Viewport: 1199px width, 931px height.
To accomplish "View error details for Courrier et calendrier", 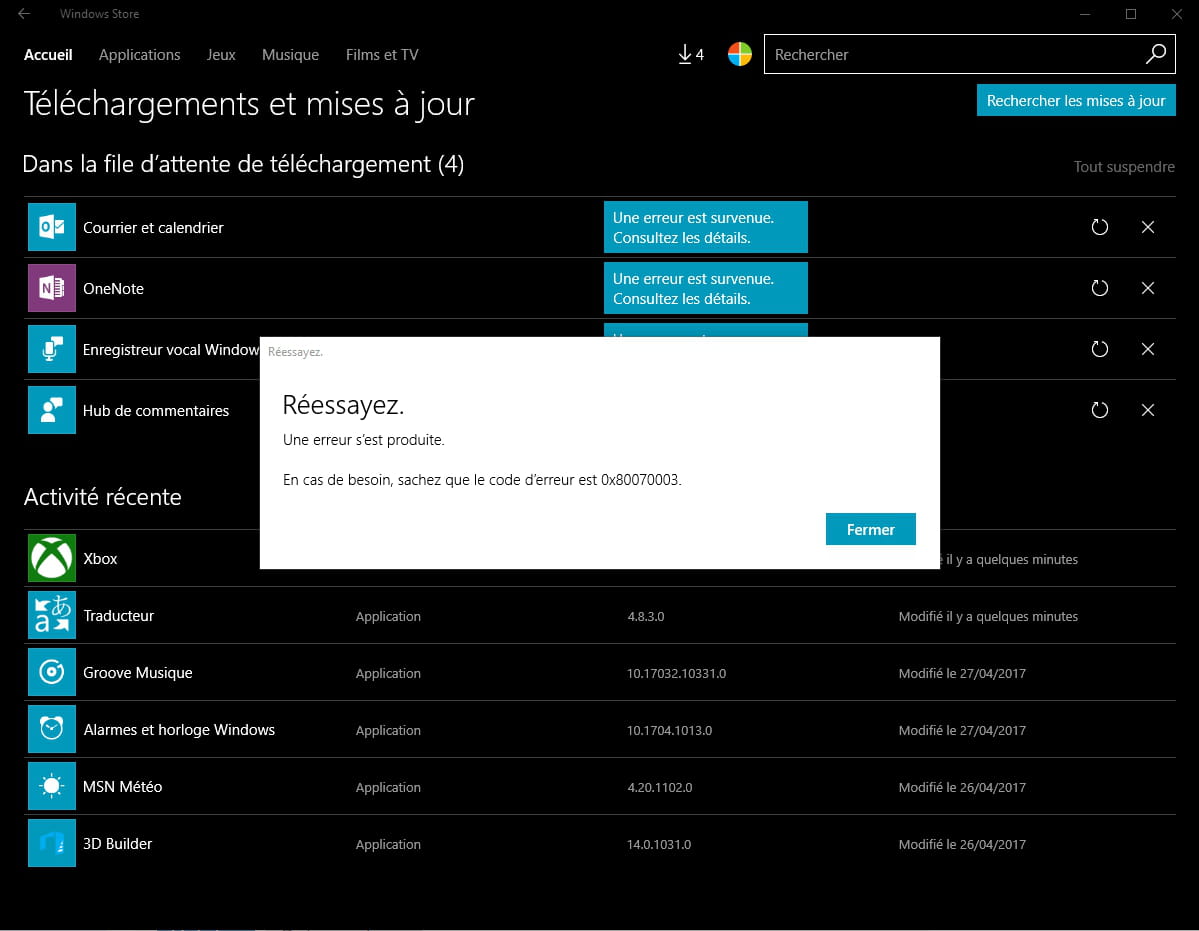I will point(705,227).
